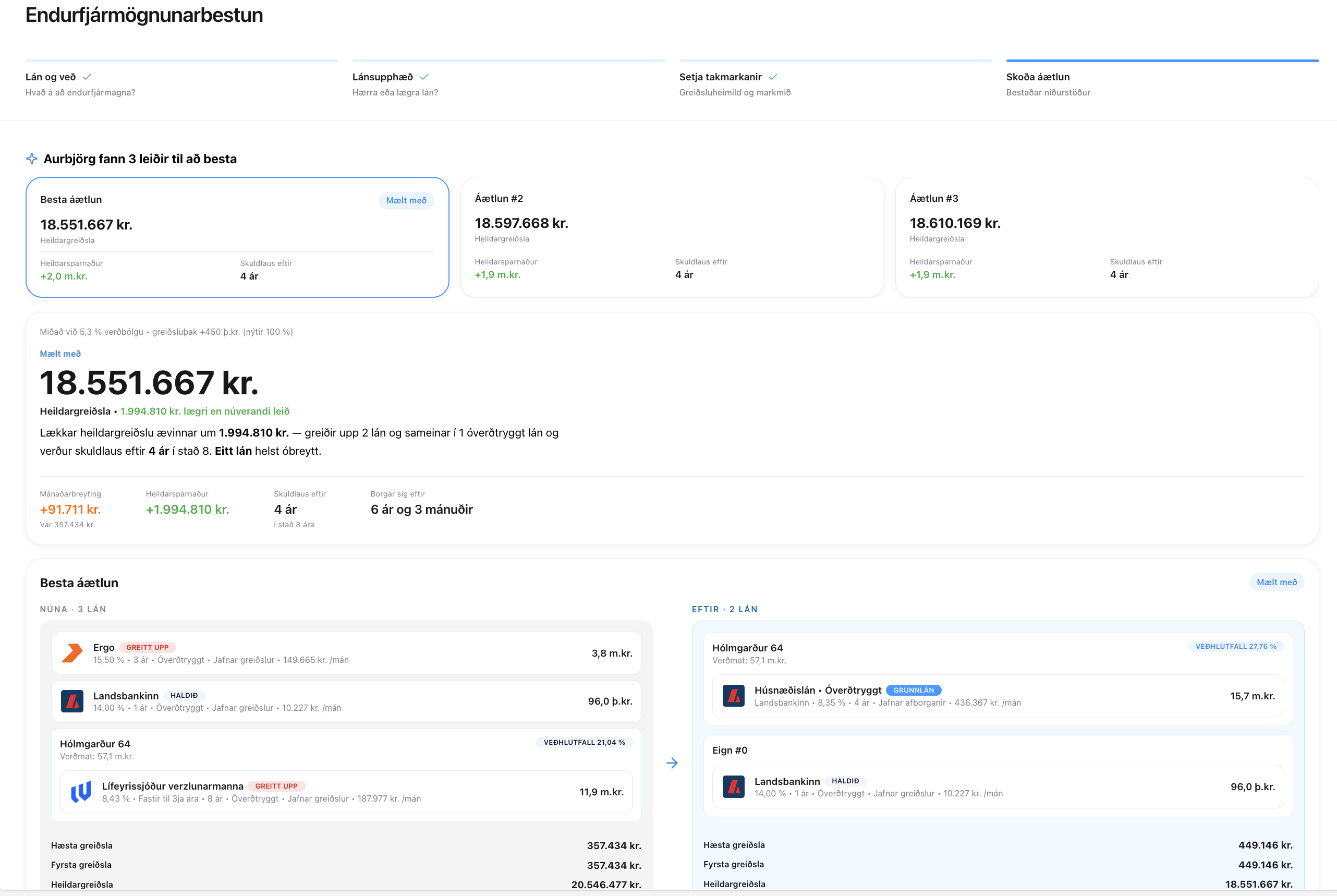Click the +91.711 kr. Mánaðarbreyting value

tap(70, 509)
